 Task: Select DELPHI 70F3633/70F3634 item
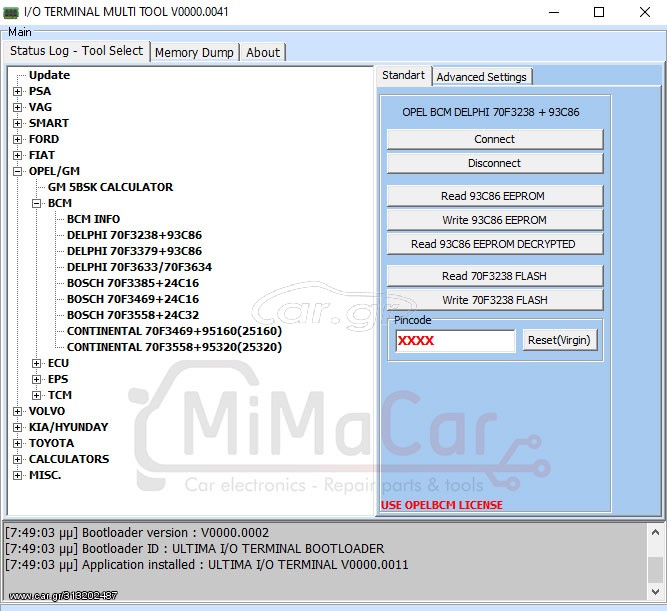[139, 267]
